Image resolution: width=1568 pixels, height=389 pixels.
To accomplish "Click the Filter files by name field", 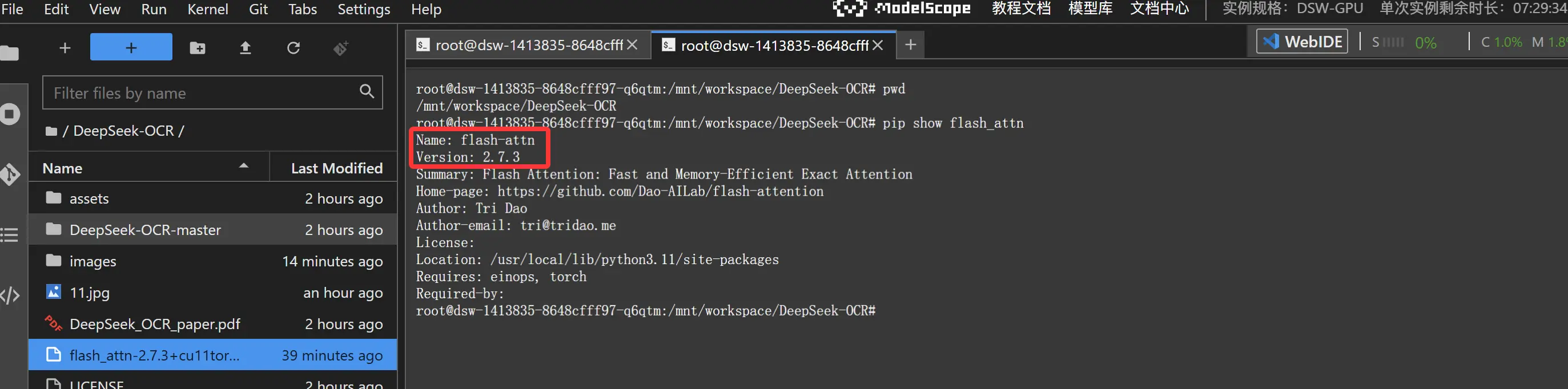I will click(x=201, y=93).
